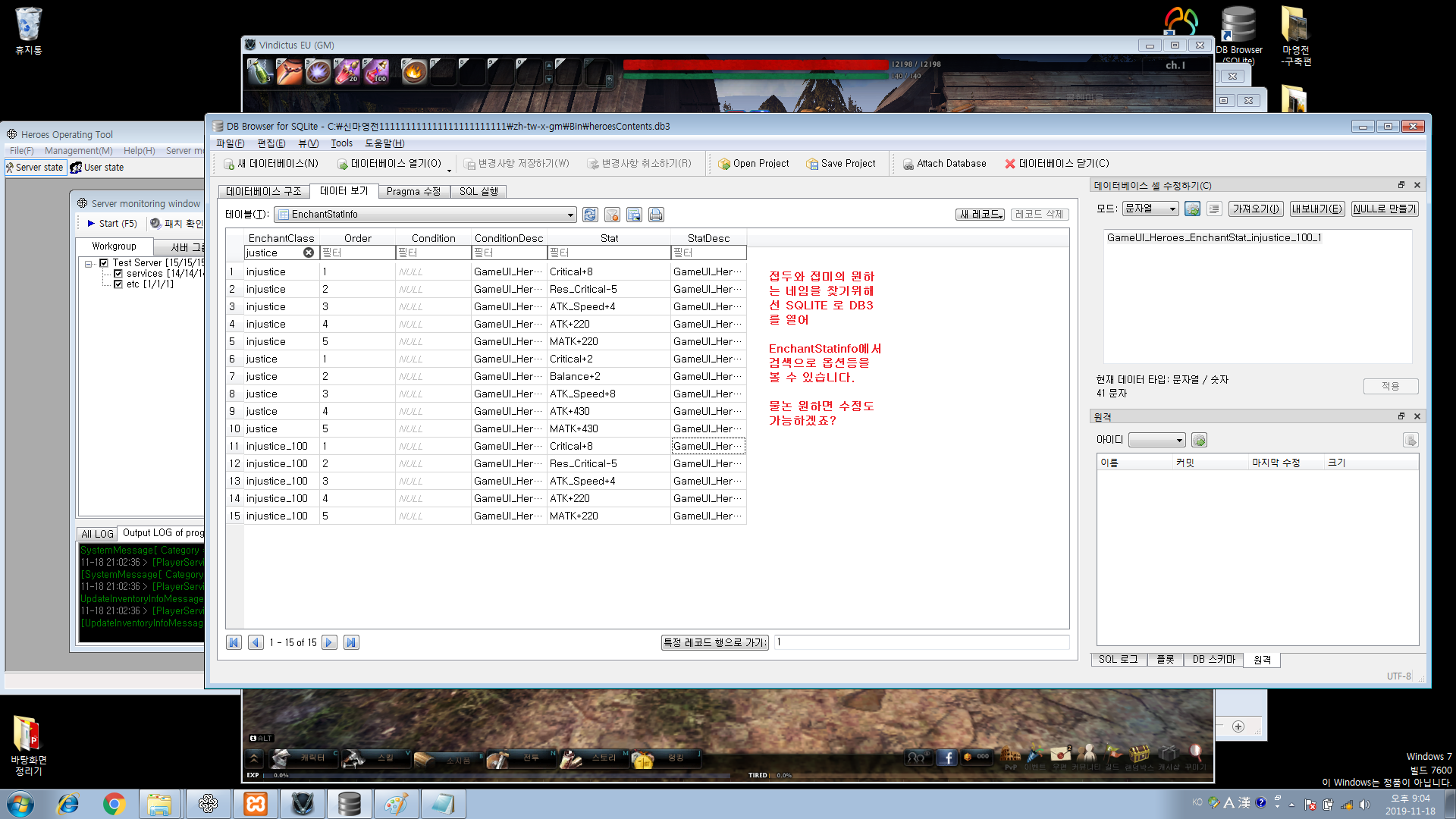This screenshot has height=819, width=1456.
Task: Toggle the etc checkbox in workgroup tree
Action: click(118, 284)
